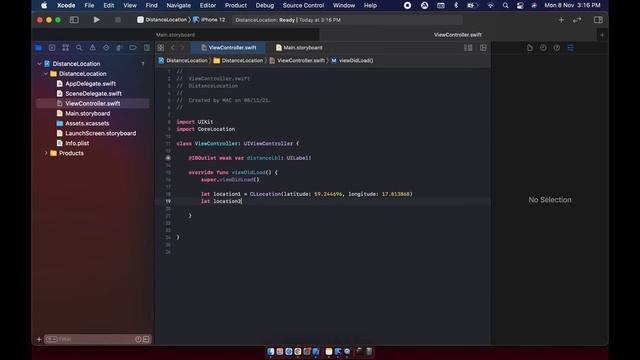Show the Debug navigator

pyautogui.click(x=119, y=48)
